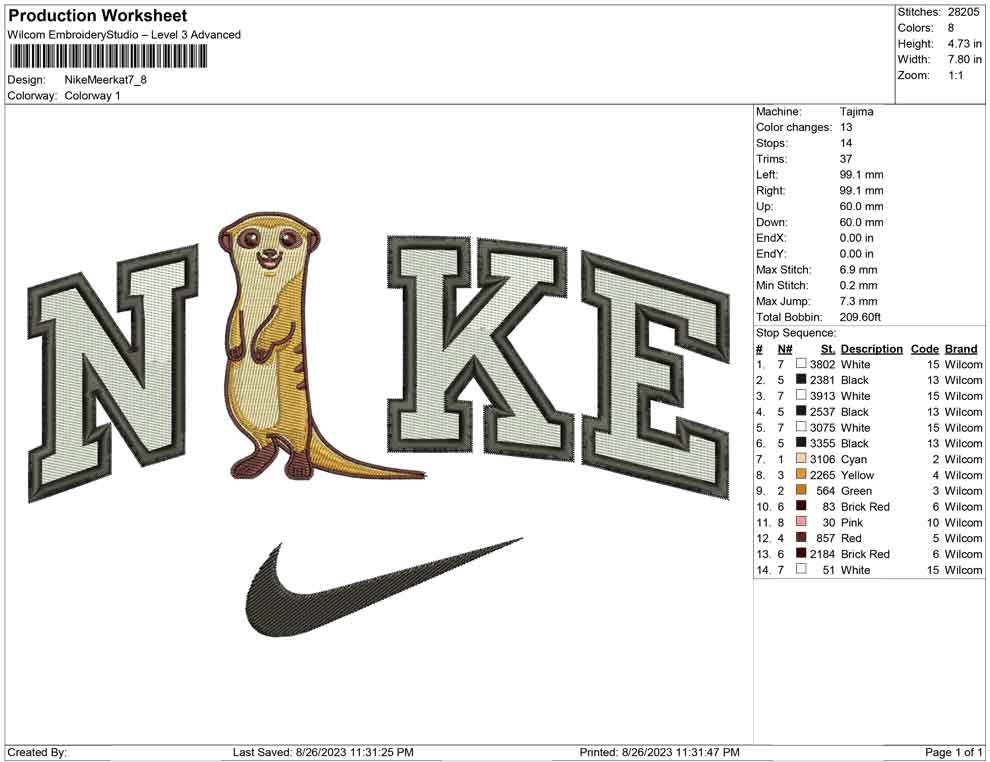Click the Brick Red swatch for stop 10
The width and height of the screenshot is (990, 762).
pos(801,506)
